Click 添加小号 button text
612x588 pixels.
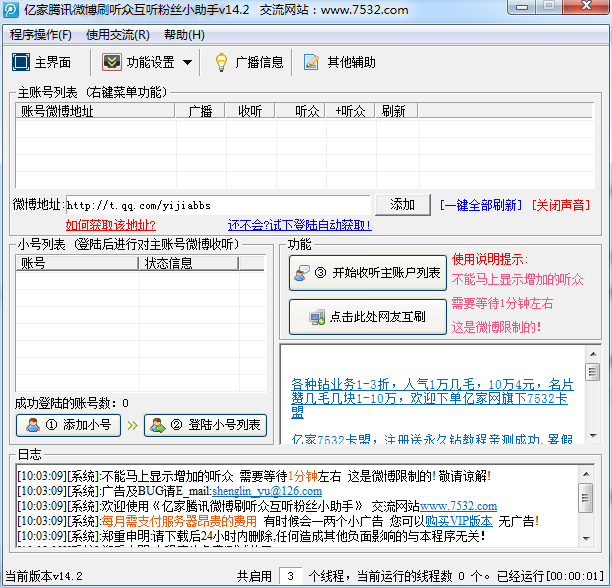coord(87,425)
